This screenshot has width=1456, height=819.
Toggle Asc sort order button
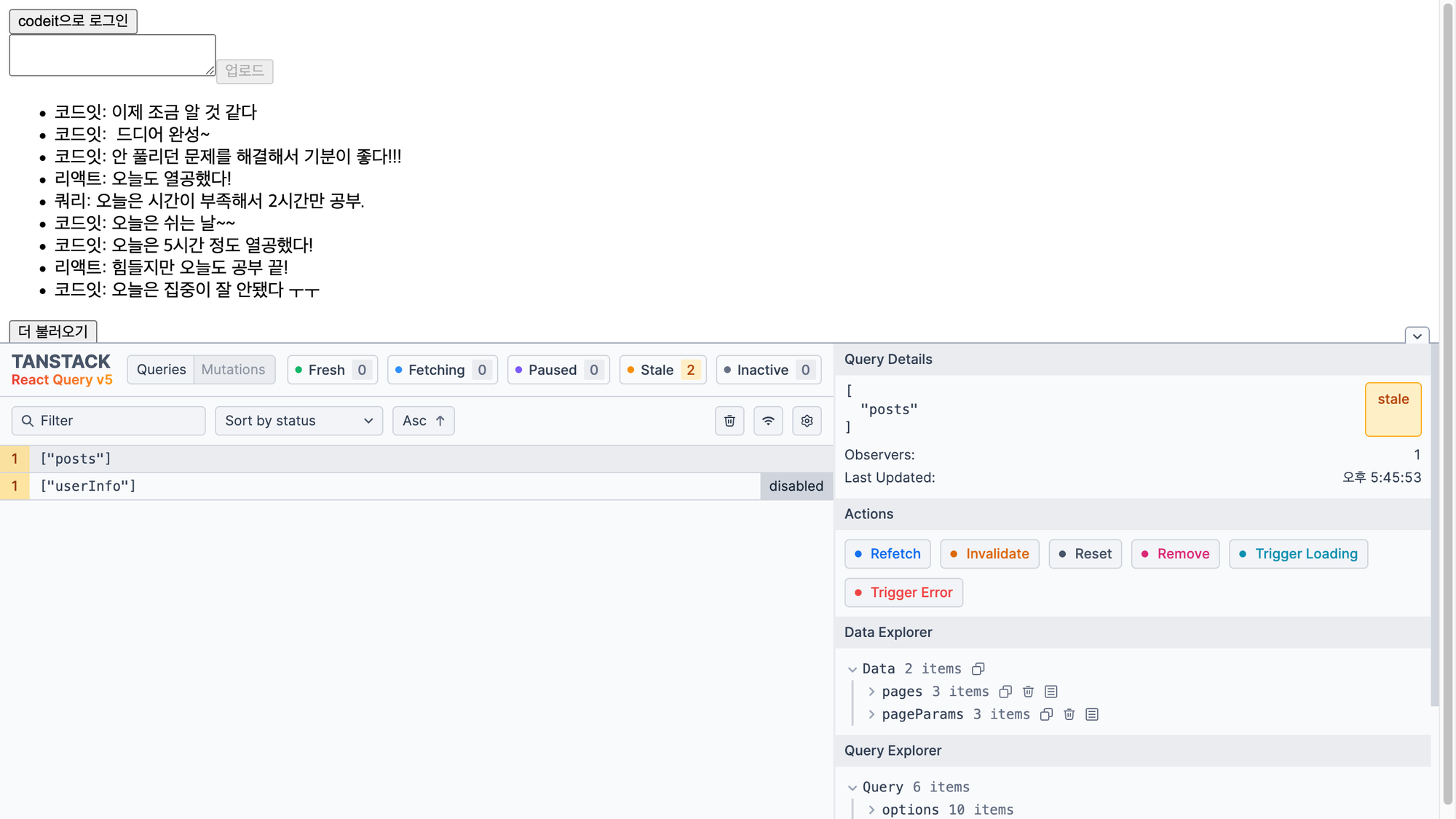tap(423, 421)
